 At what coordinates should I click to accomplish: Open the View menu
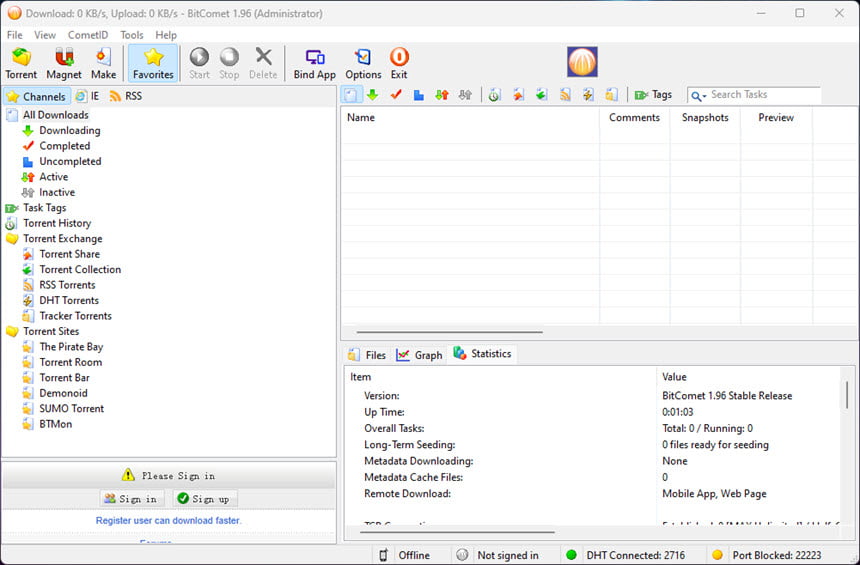click(x=45, y=35)
